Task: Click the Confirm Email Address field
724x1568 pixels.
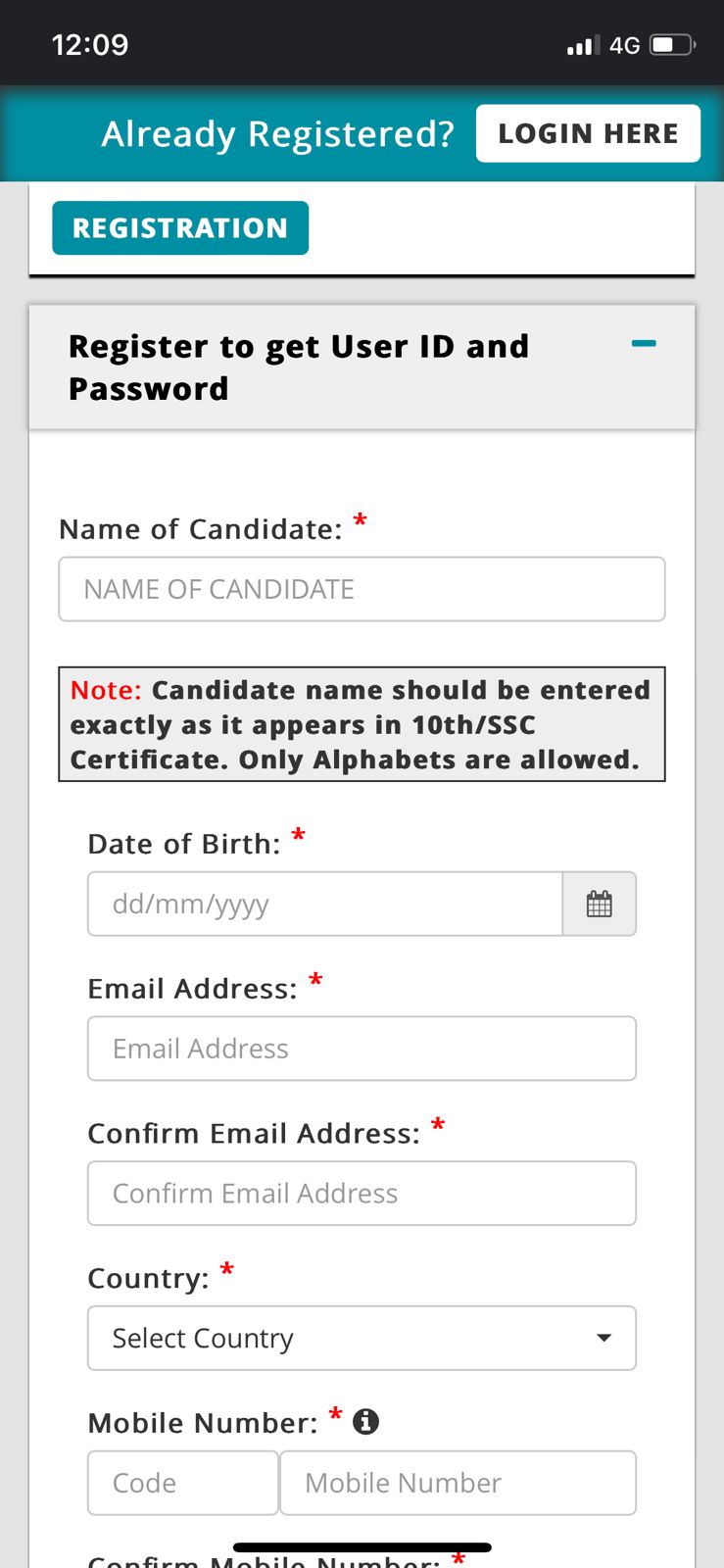Action: click(x=362, y=1193)
